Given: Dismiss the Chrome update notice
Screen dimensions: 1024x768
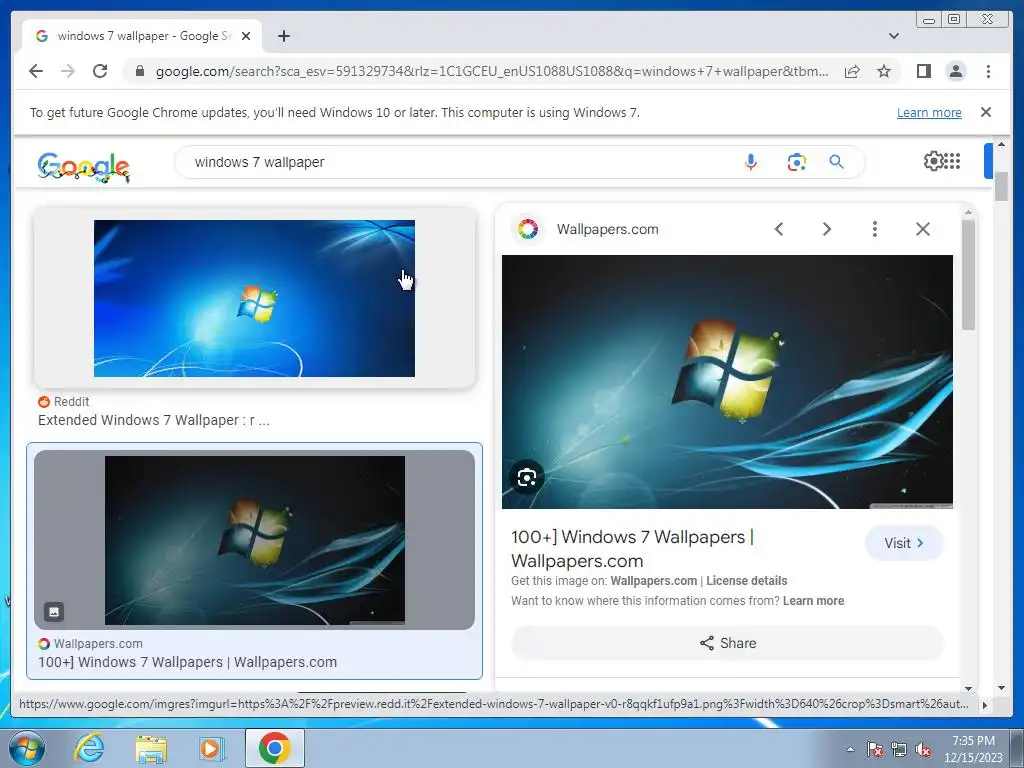Looking at the screenshot, I should [986, 112].
